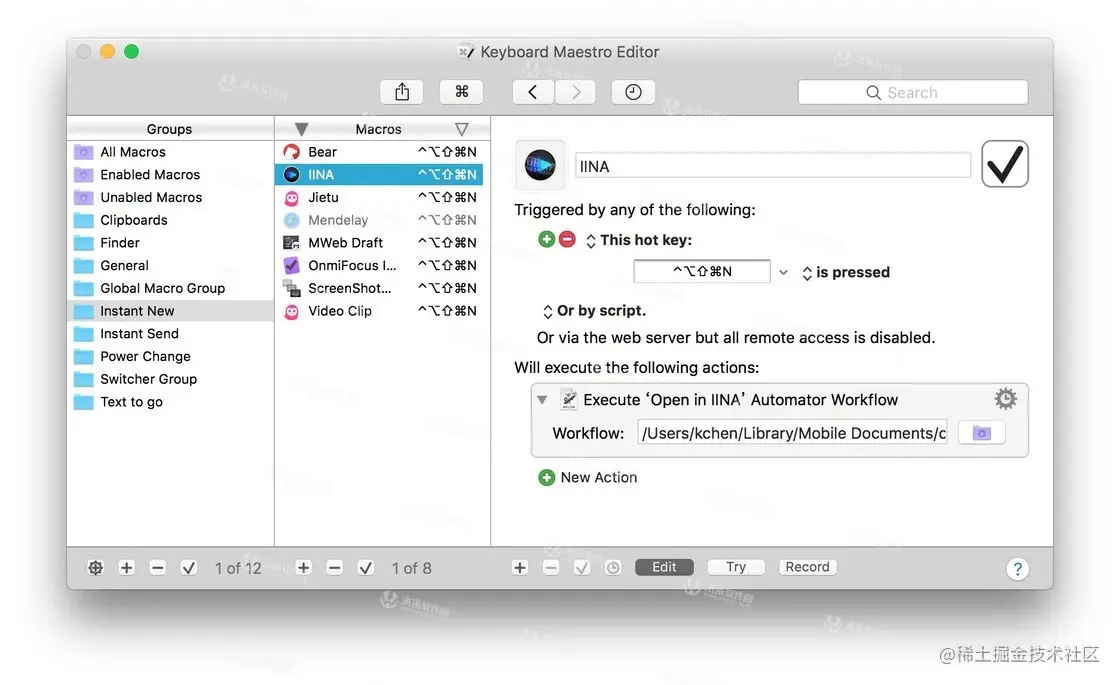
Task: Go forward with the right chevron button
Action: (x=575, y=92)
